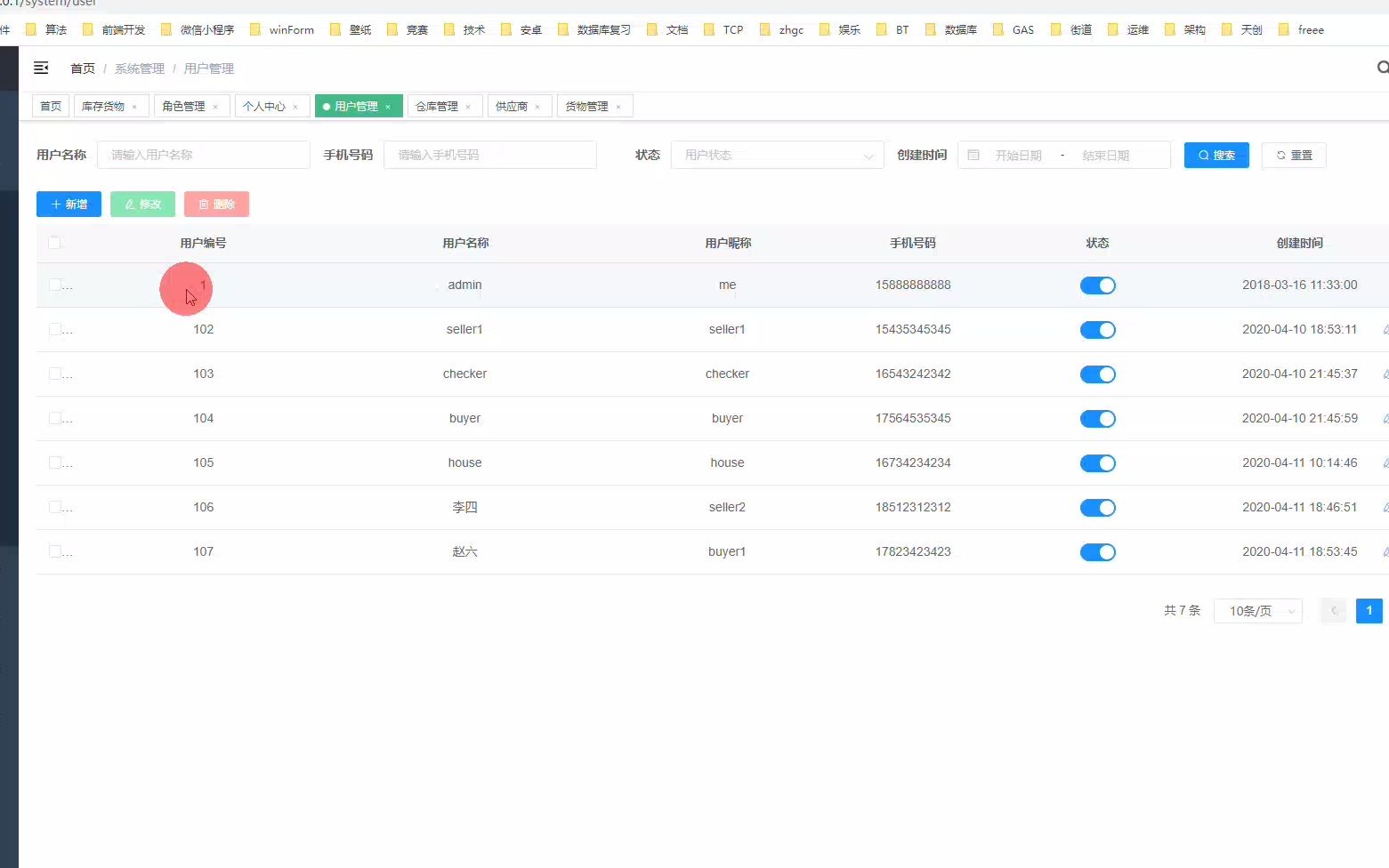Disable the status switch for house
Viewport: 1389px width, 868px height.
click(x=1097, y=463)
